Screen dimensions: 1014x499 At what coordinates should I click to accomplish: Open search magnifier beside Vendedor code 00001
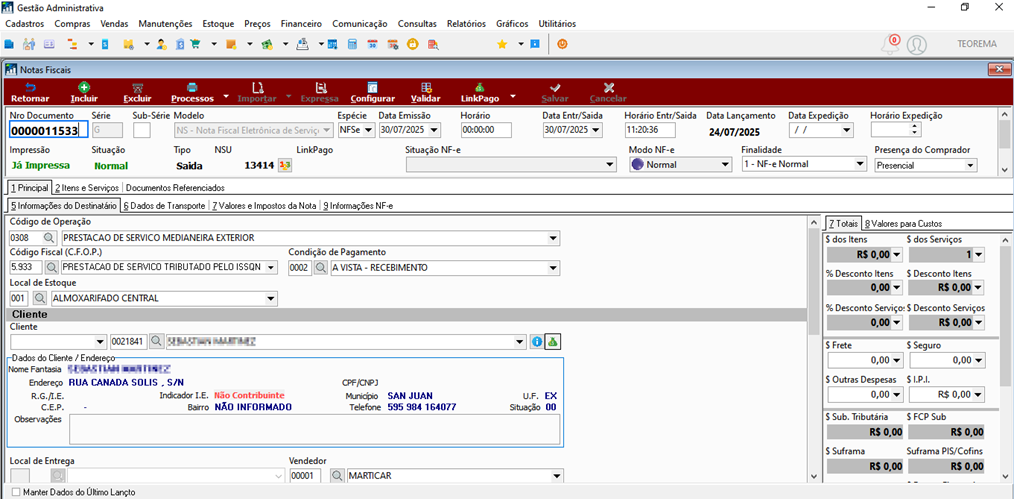point(337,476)
